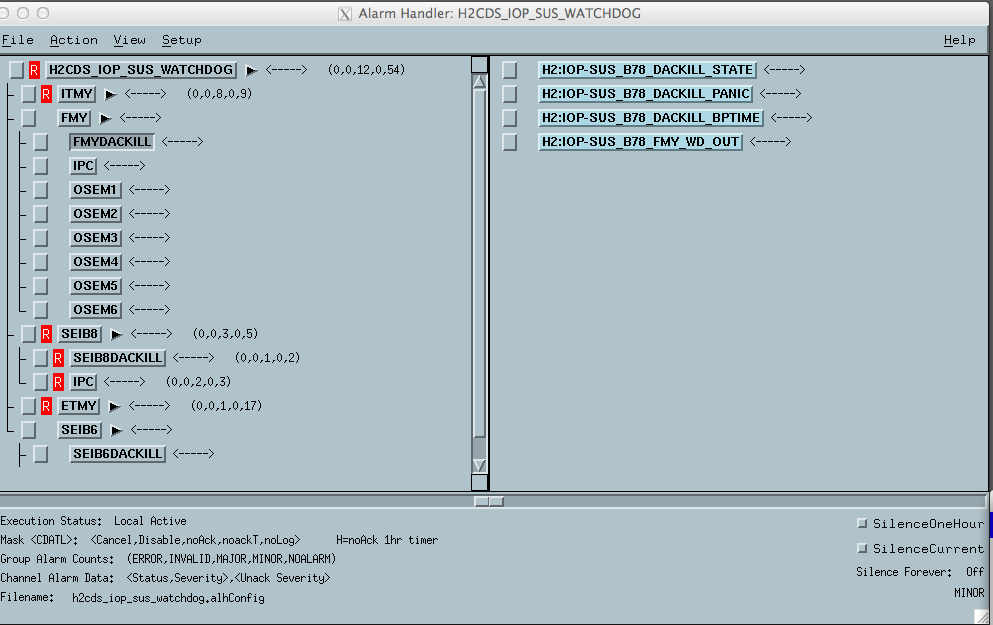Toggle checkbox for OSEM1
Screen dimensions: 993x625
pyautogui.click(x=41, y=190)
